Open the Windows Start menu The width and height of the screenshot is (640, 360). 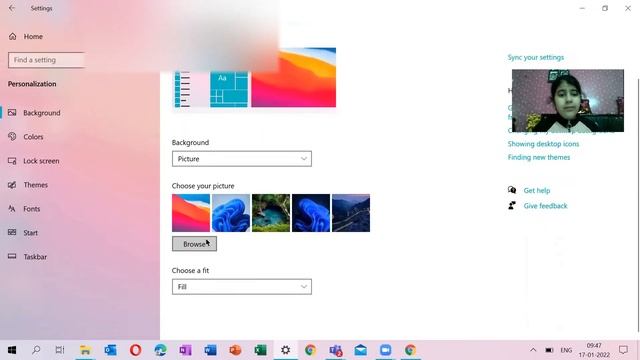click(12, 350)
